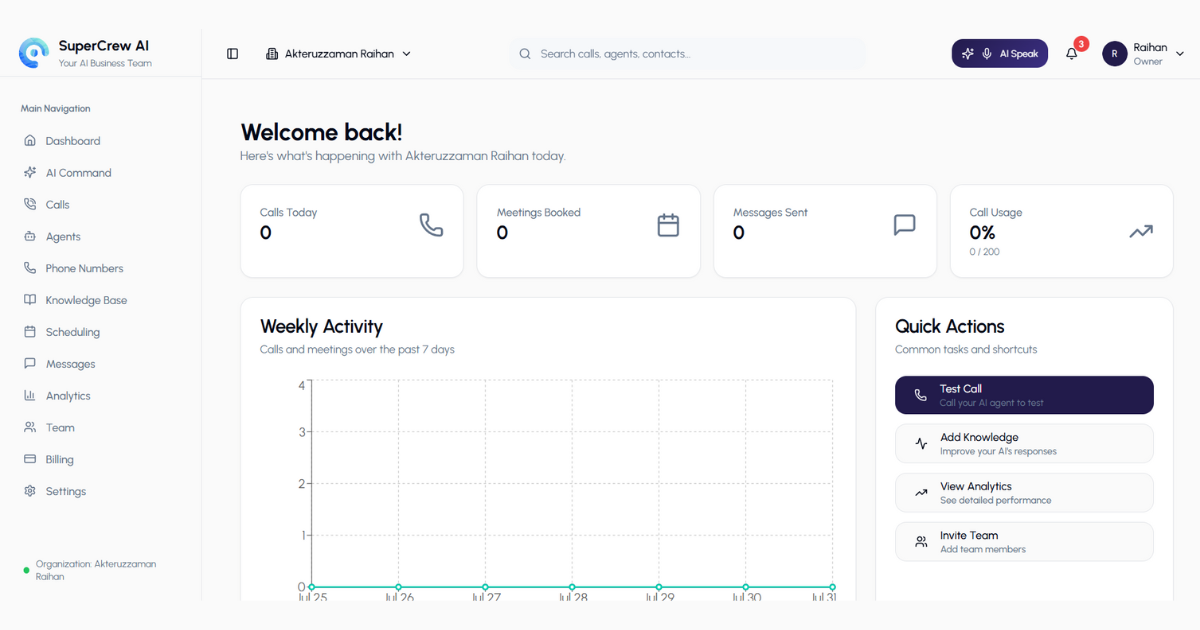The image size is (1200, 630).
Task: Click the Messages chat bubble icon in sidebar
Action: 30,364
